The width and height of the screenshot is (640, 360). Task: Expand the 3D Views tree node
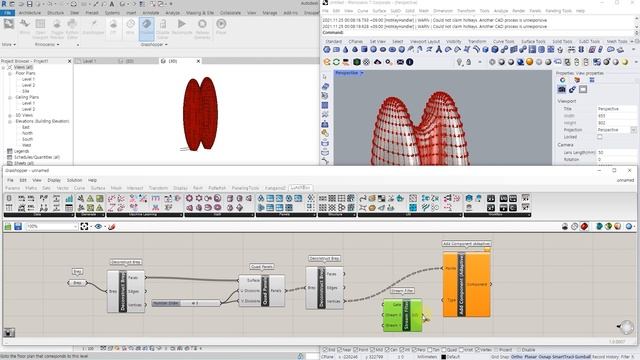point(10,116)
